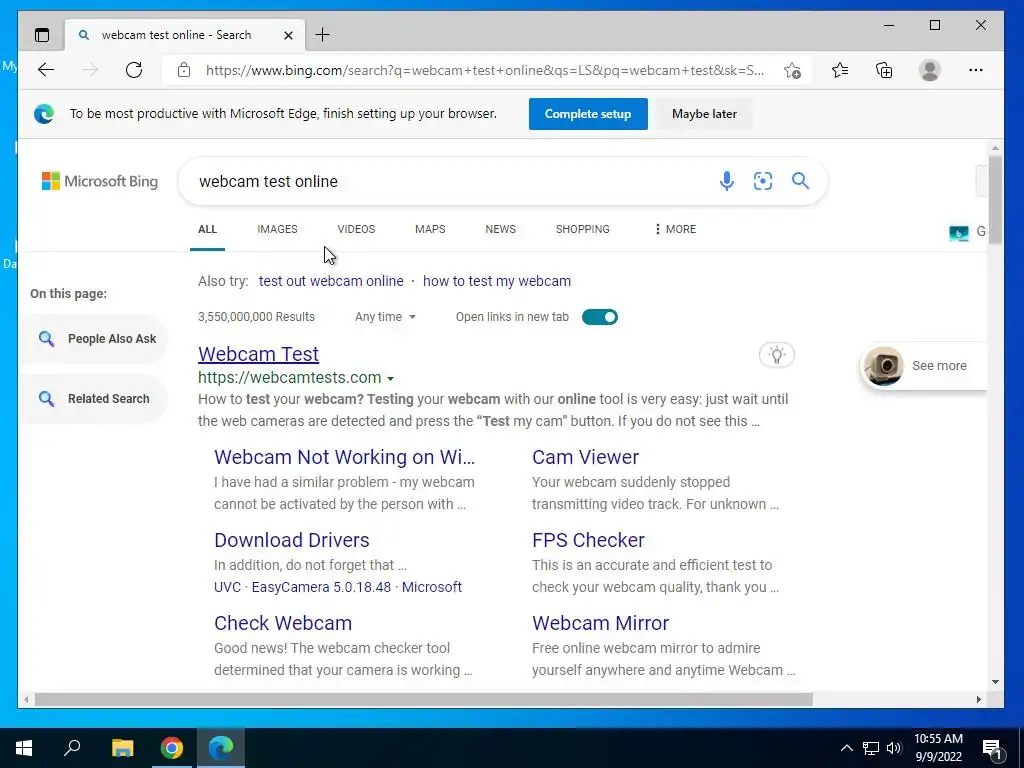Click the Microsoft Bing logo
This screenshot has height=768, width=1024.
[100, 181]
